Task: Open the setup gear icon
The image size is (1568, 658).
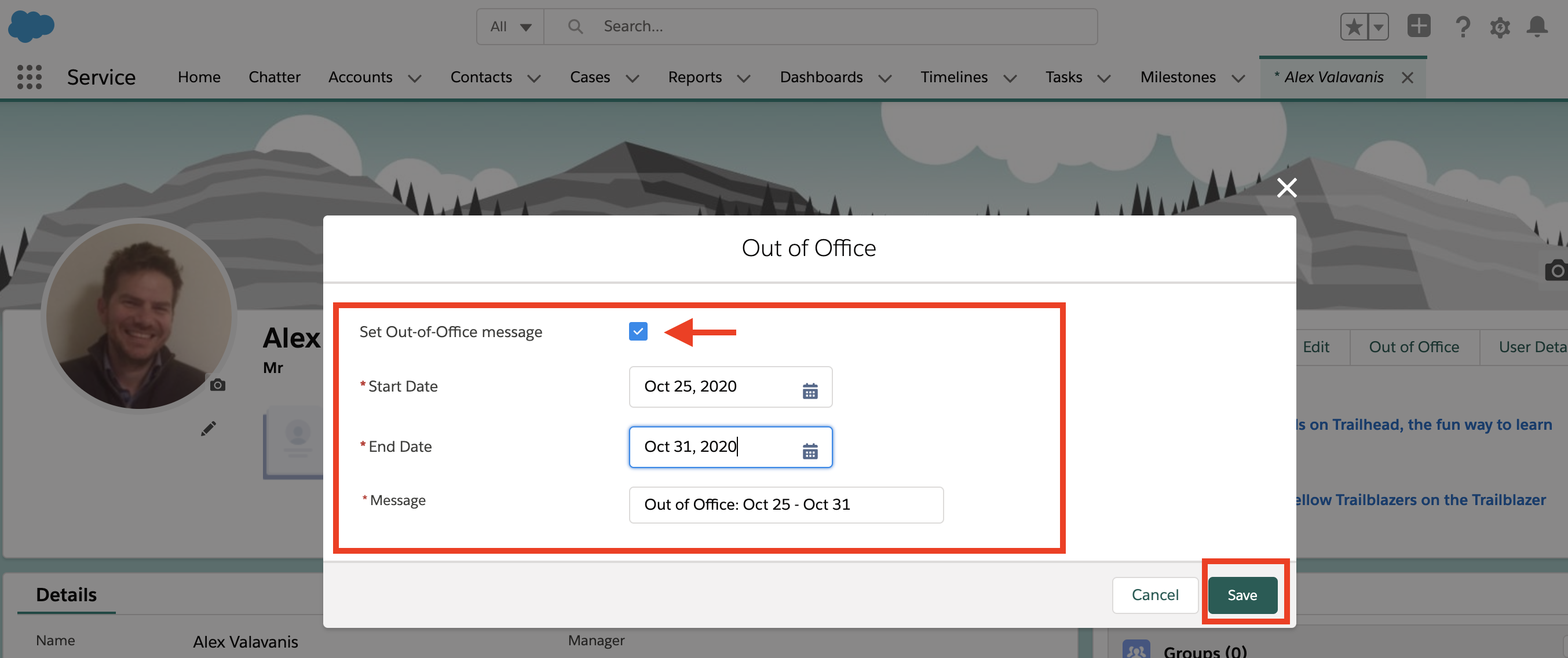Action: pyautogui.click(x=1500, y=27)
